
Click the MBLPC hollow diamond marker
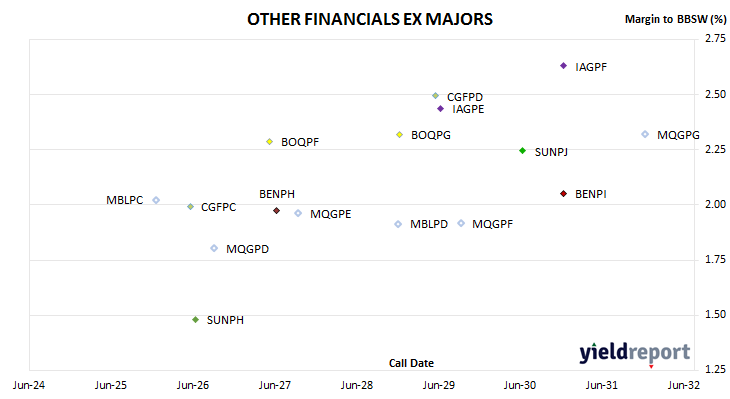click(156, 200)
